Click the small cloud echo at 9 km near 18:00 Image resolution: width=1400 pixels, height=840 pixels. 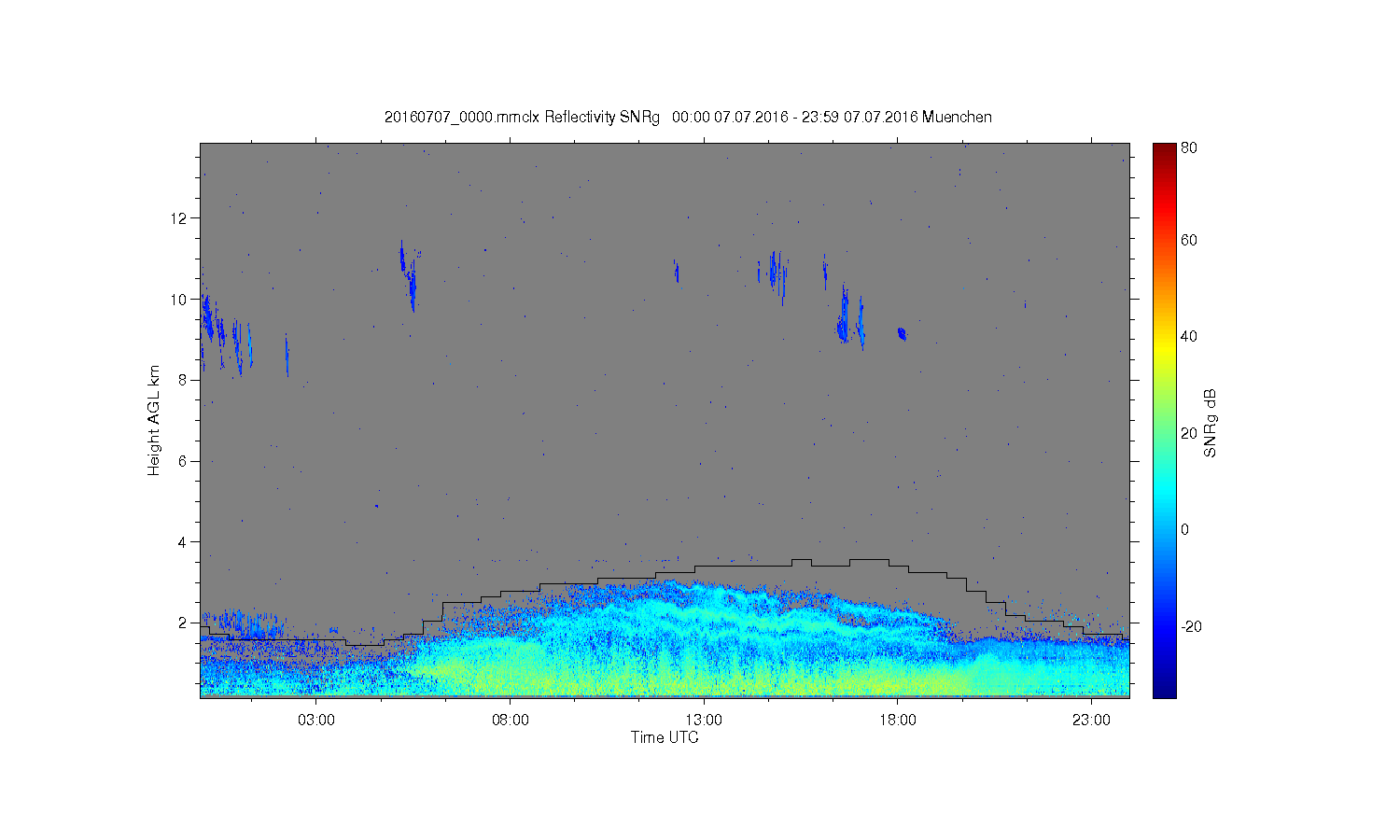point(902,333)
